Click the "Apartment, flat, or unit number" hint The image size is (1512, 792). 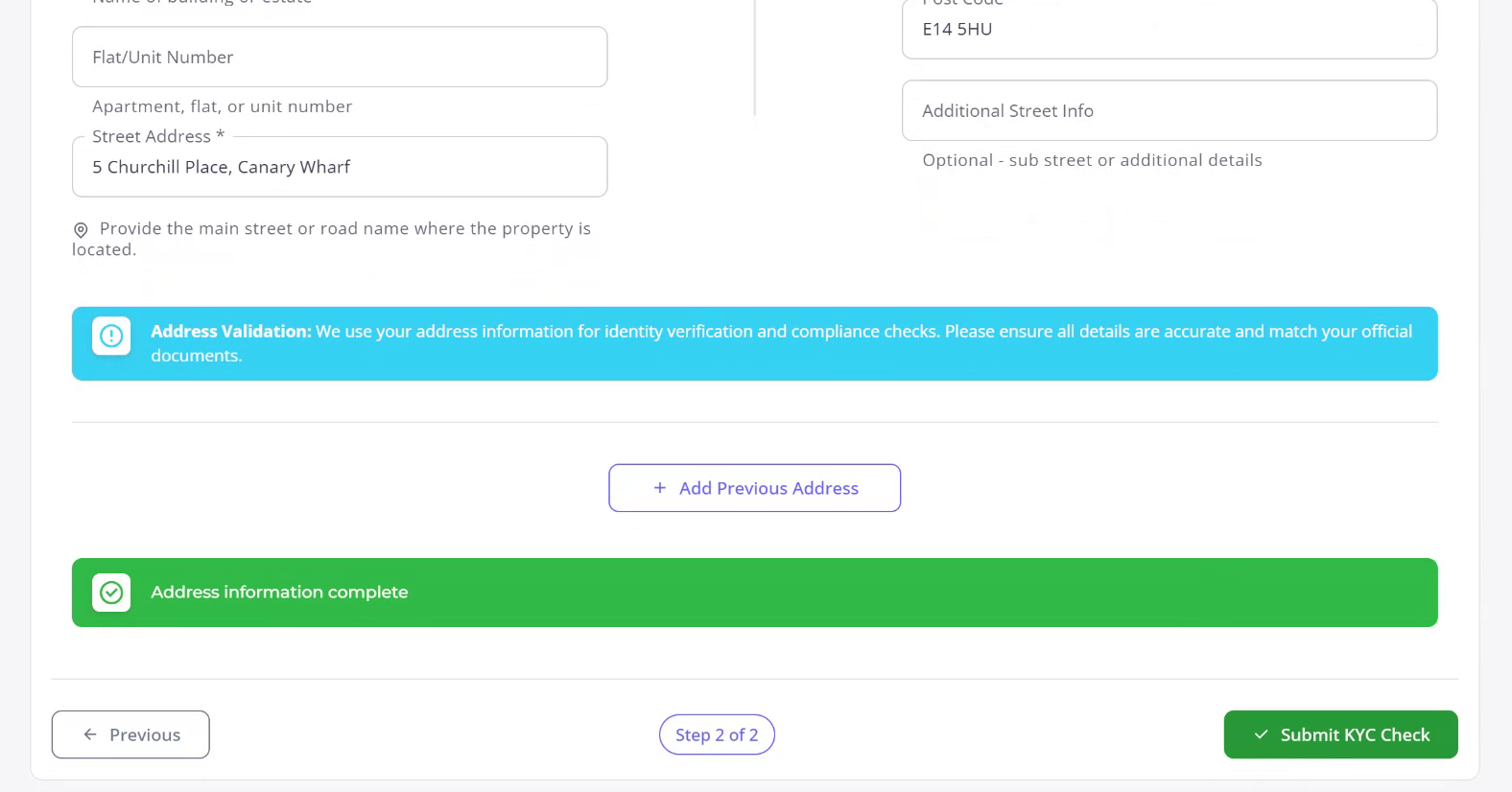click(x=222, y=106)
